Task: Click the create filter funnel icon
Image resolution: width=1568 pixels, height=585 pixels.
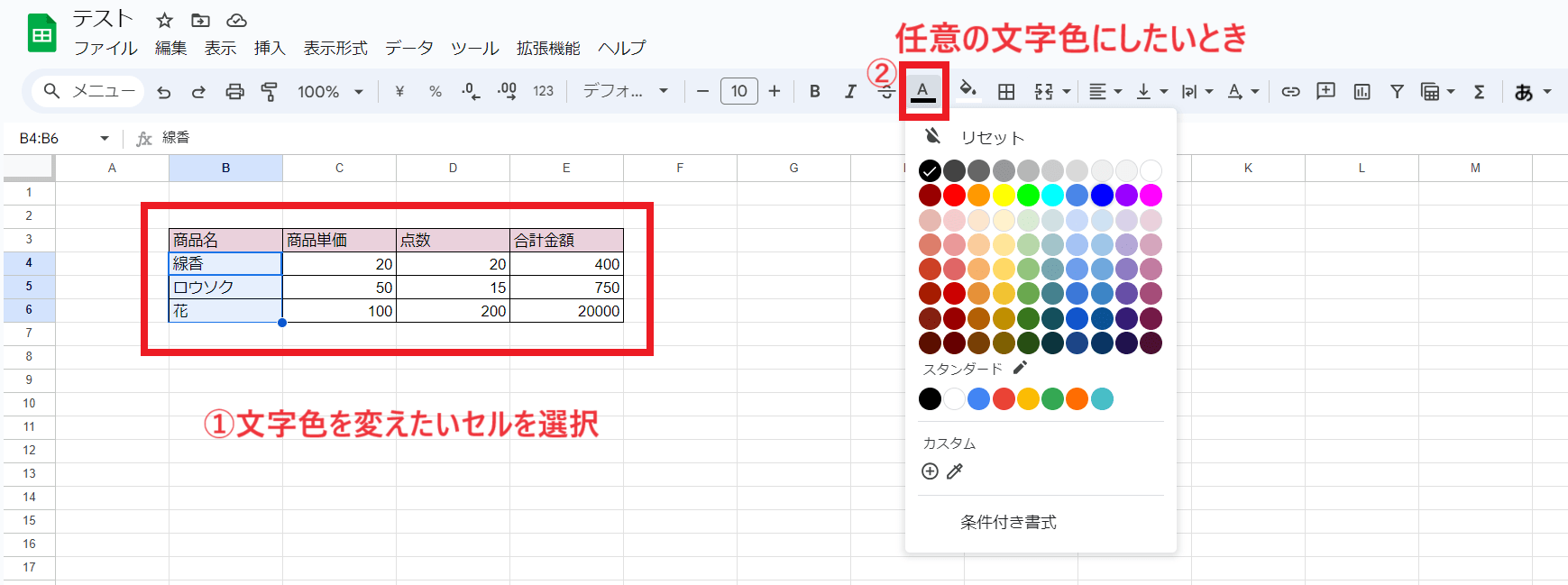Action: coord(1397,92)
